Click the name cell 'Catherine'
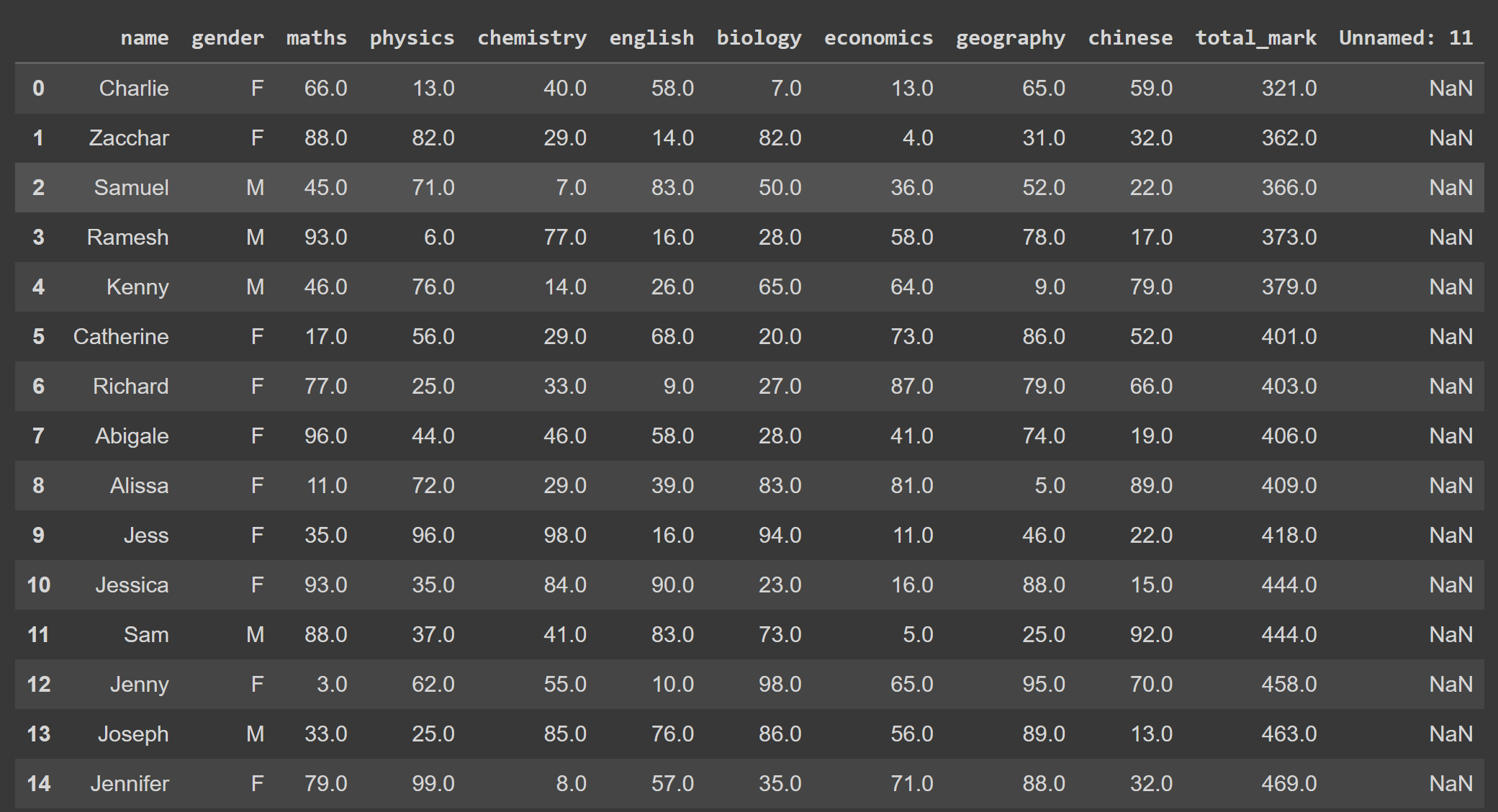Image resolution: width=1498 pixels, height=812 pixels. tap(121, 337)
